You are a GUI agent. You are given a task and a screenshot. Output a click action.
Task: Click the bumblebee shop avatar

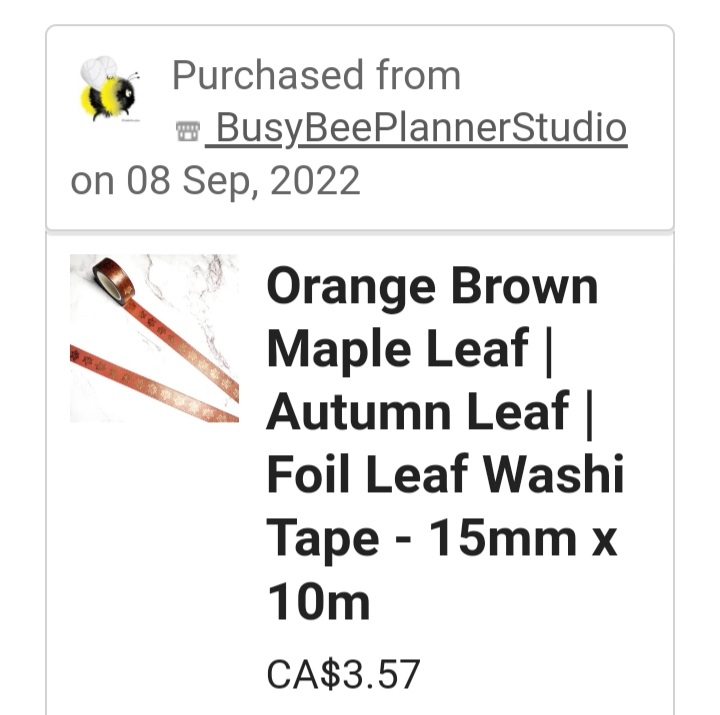tap(110, 89)
